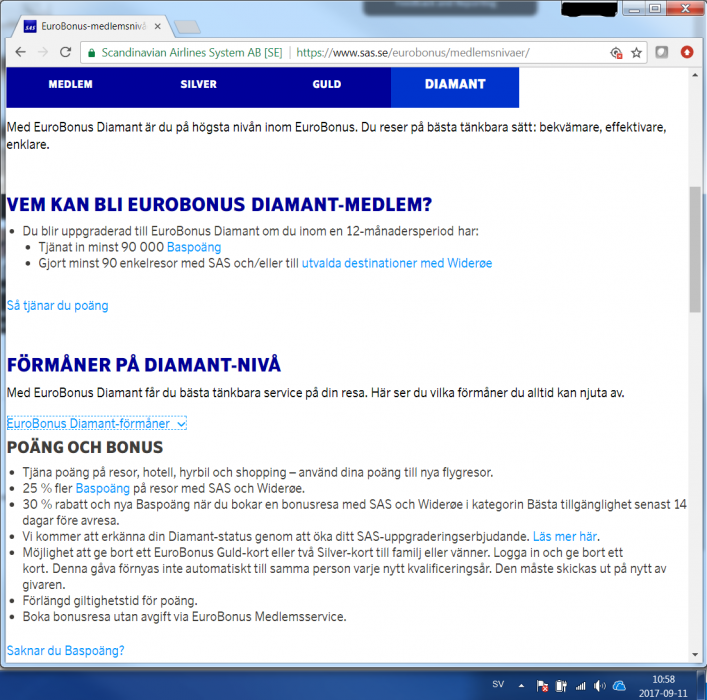Follow the 'utvalda destinationer med Widerøe' link
The width and height of the screenshot is (707, 700).
(410, 263)
